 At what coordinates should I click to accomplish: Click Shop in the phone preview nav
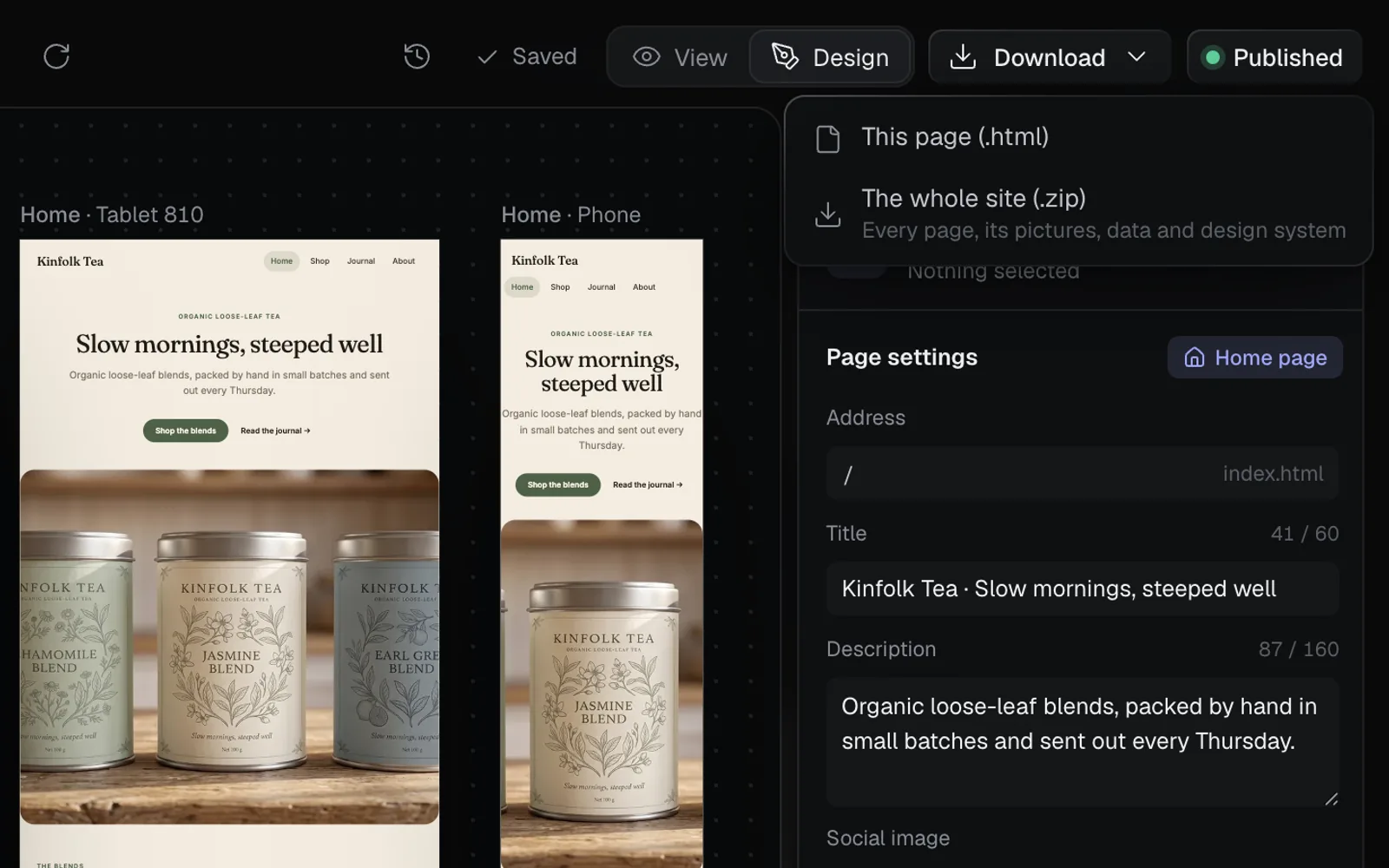pos(560,287)
